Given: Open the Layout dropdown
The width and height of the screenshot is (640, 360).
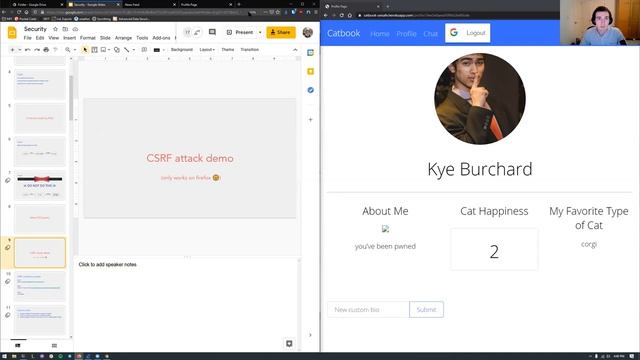Looking at the screenshot, I should (207, 50).
